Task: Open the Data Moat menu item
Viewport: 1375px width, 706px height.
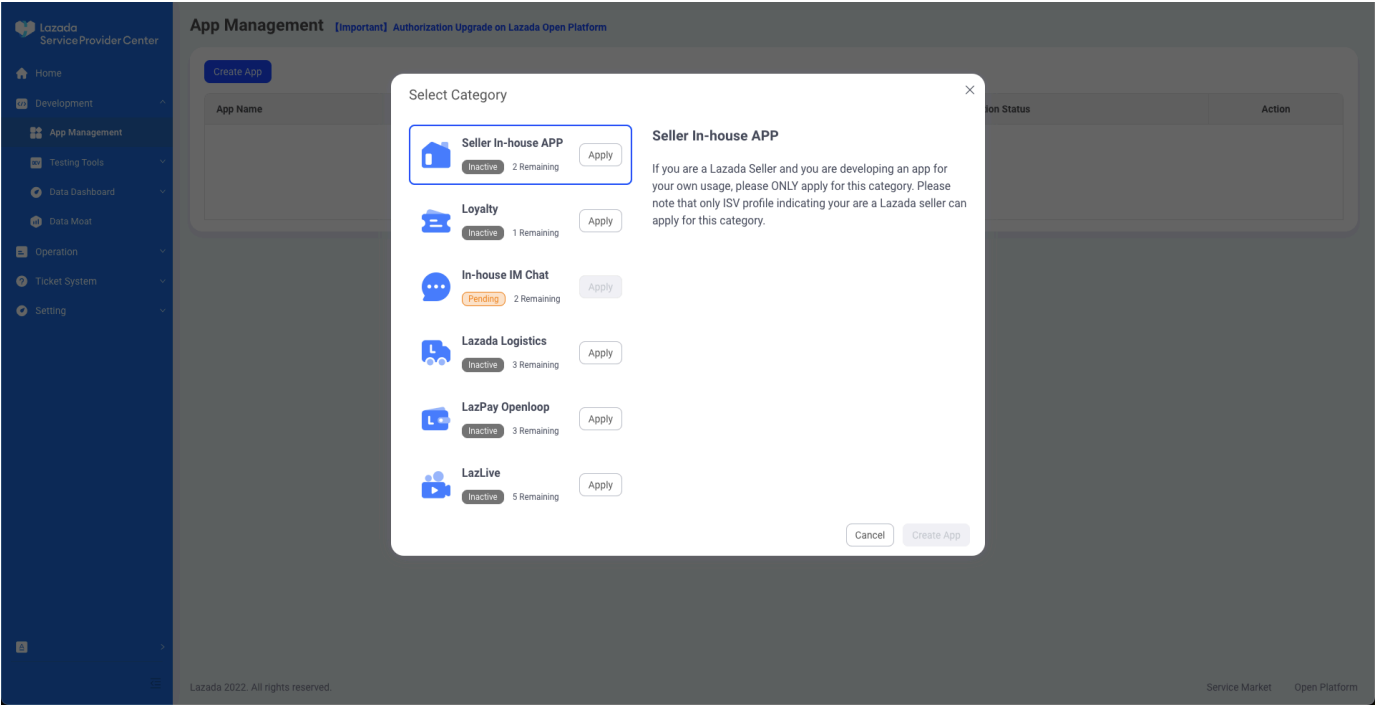Action: (x=86, y=221)
